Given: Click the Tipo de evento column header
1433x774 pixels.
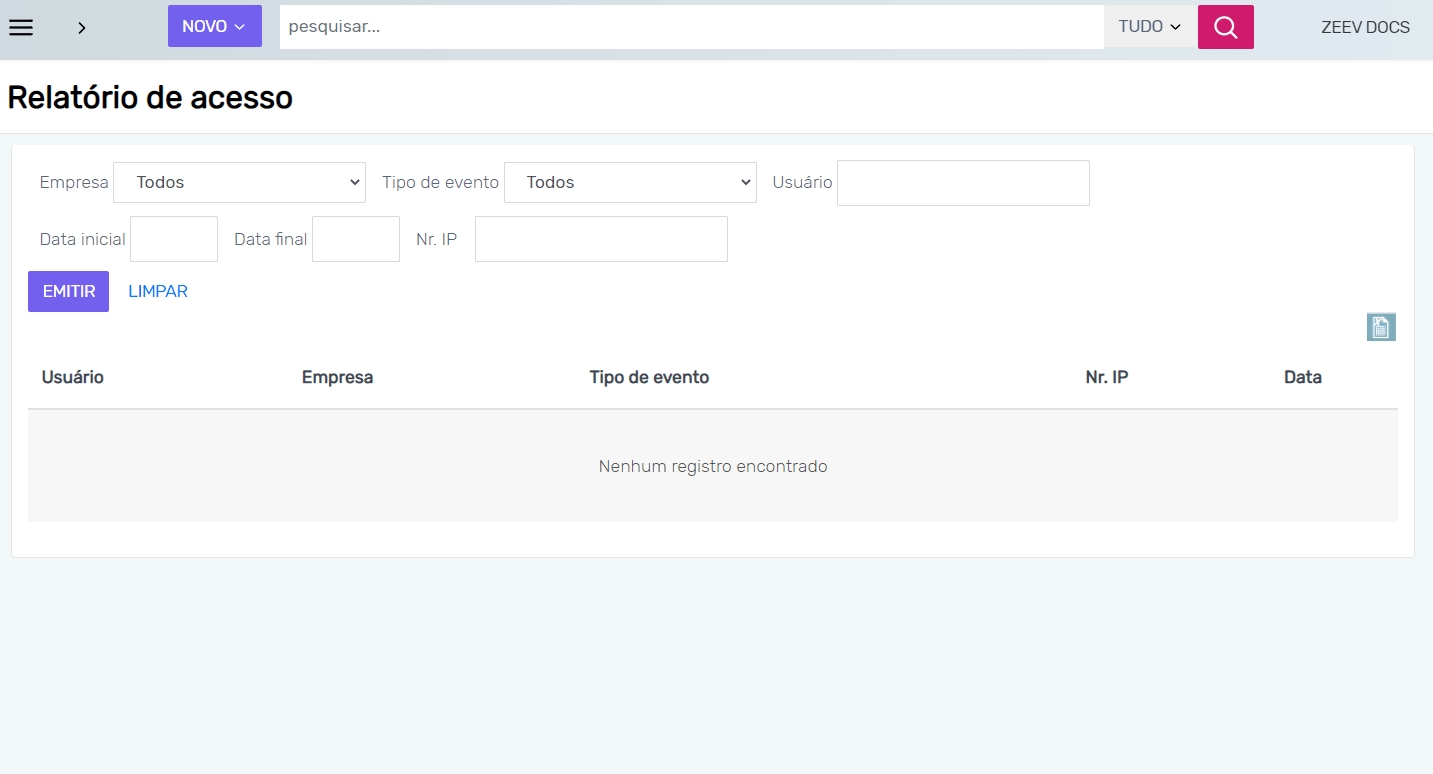Looking at the screenshot, I should click(x=649, y=377).
